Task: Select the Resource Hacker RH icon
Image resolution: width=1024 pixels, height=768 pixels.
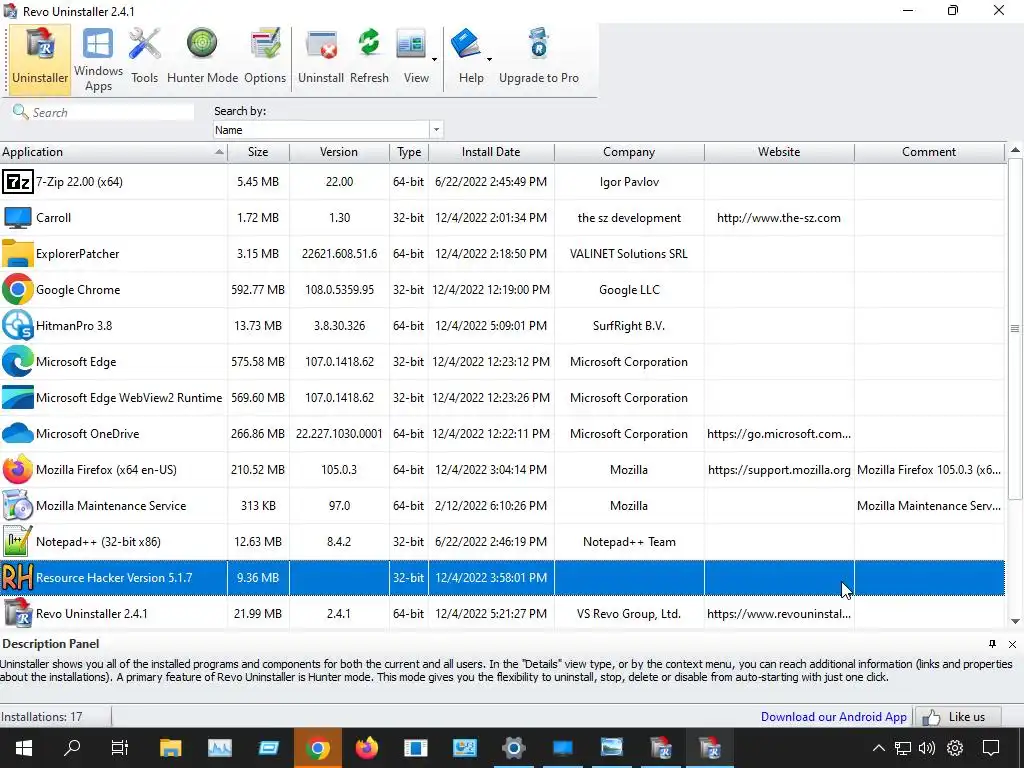Action: (18, 577)
